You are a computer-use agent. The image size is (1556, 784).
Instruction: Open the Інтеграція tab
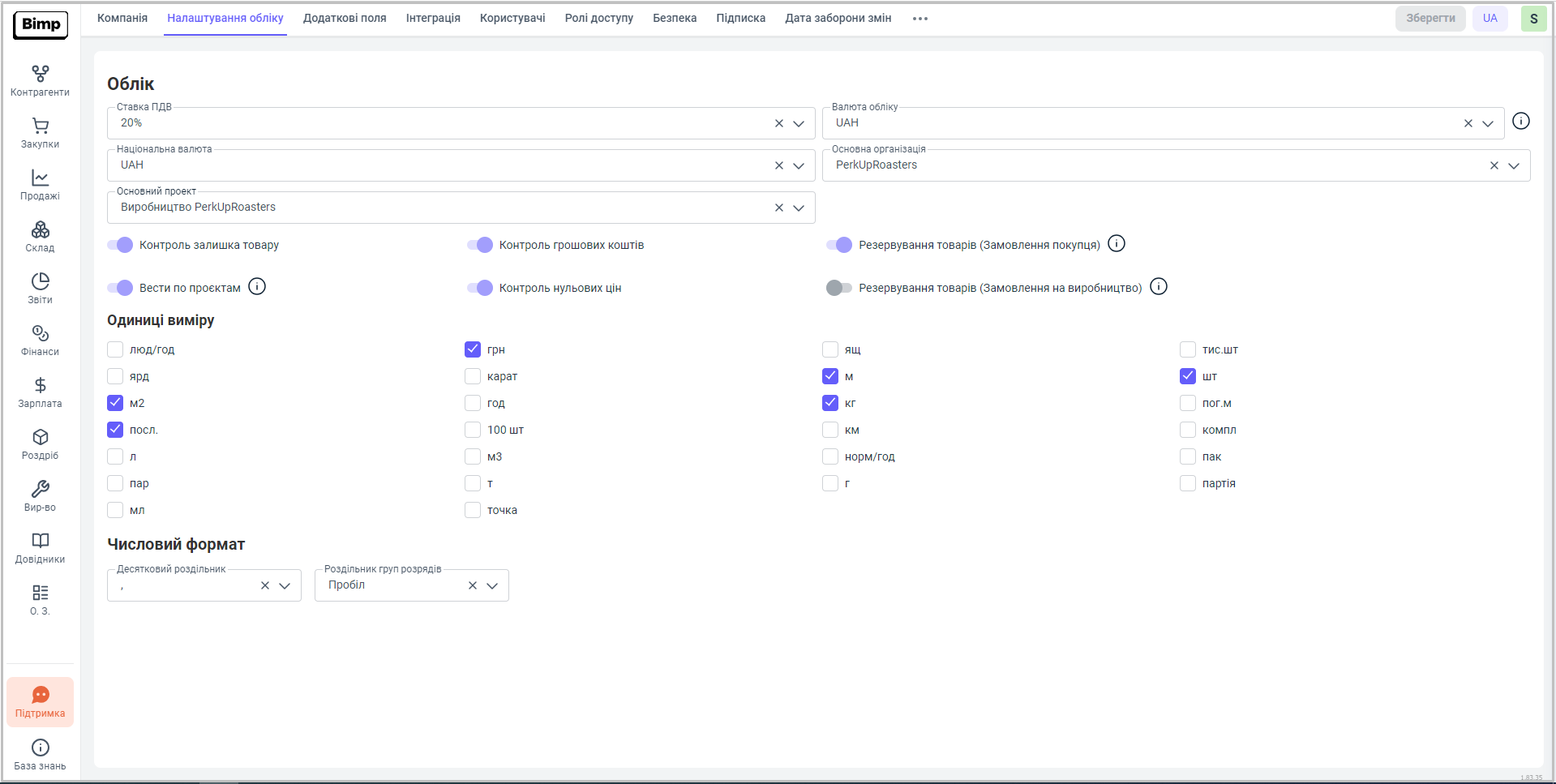click(x=433, y=18)
